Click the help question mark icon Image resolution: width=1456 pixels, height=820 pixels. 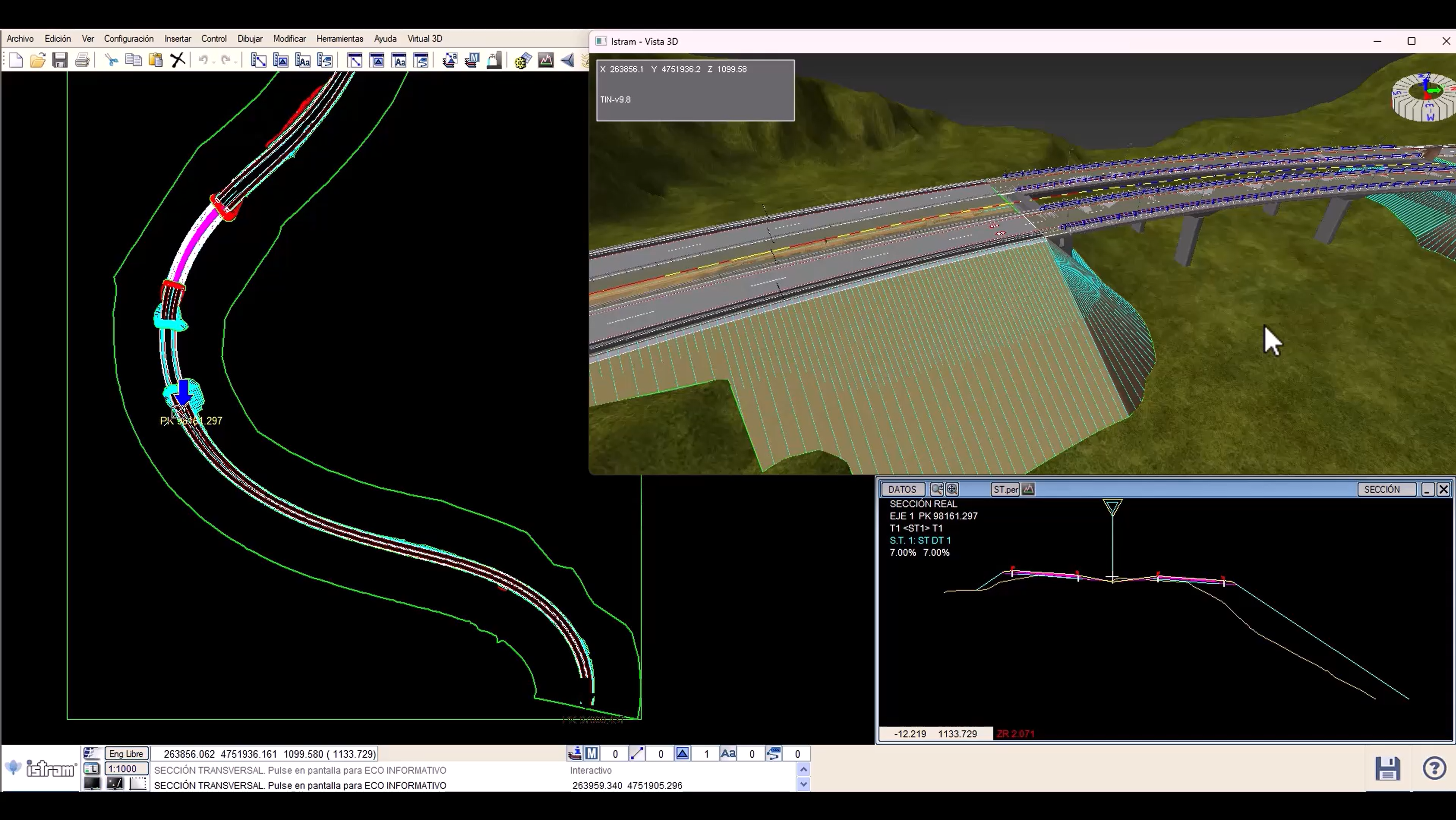pos(1434,769)
